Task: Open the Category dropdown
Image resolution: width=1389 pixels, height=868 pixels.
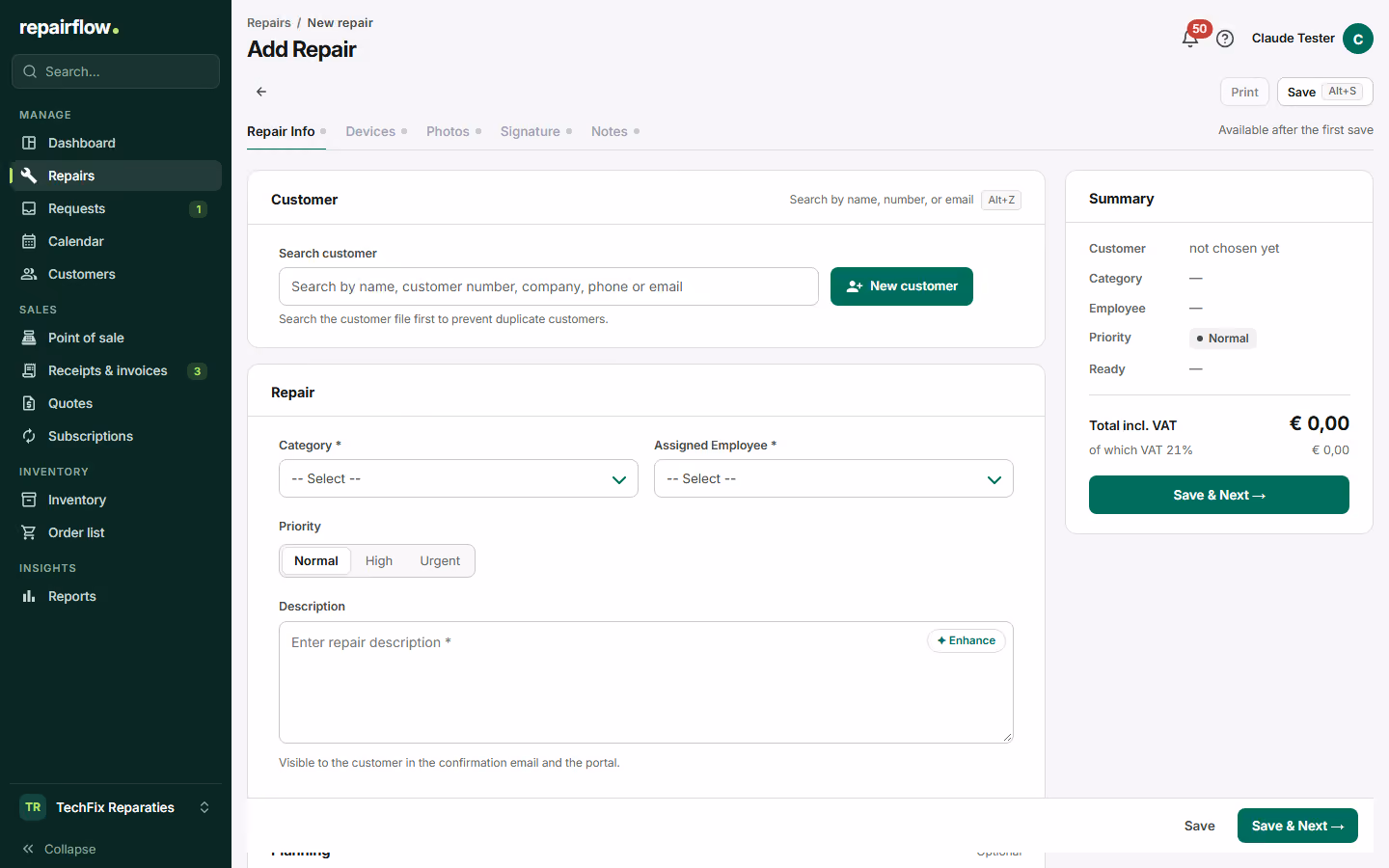Action: [458, 478]
